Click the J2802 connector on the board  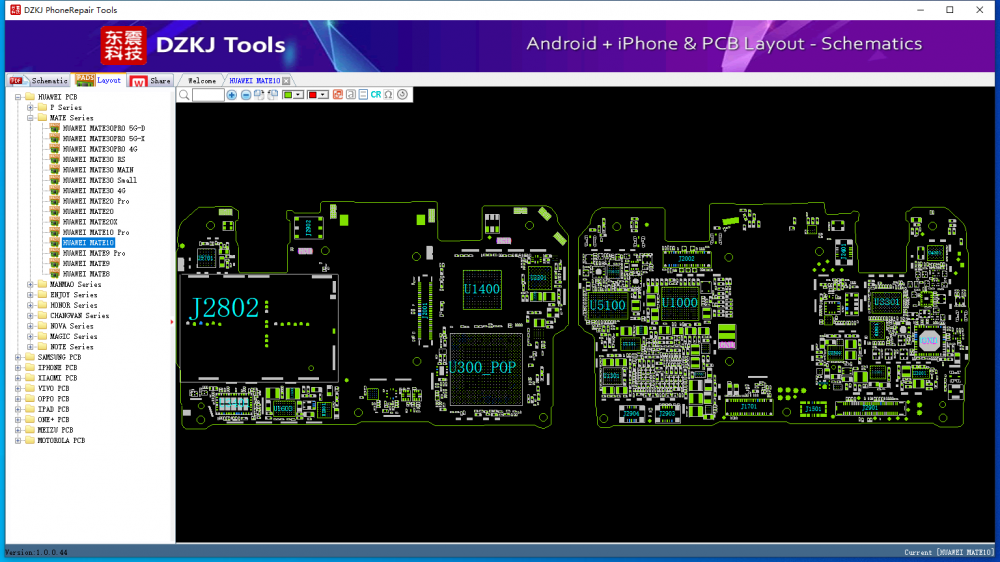point(259,329)
